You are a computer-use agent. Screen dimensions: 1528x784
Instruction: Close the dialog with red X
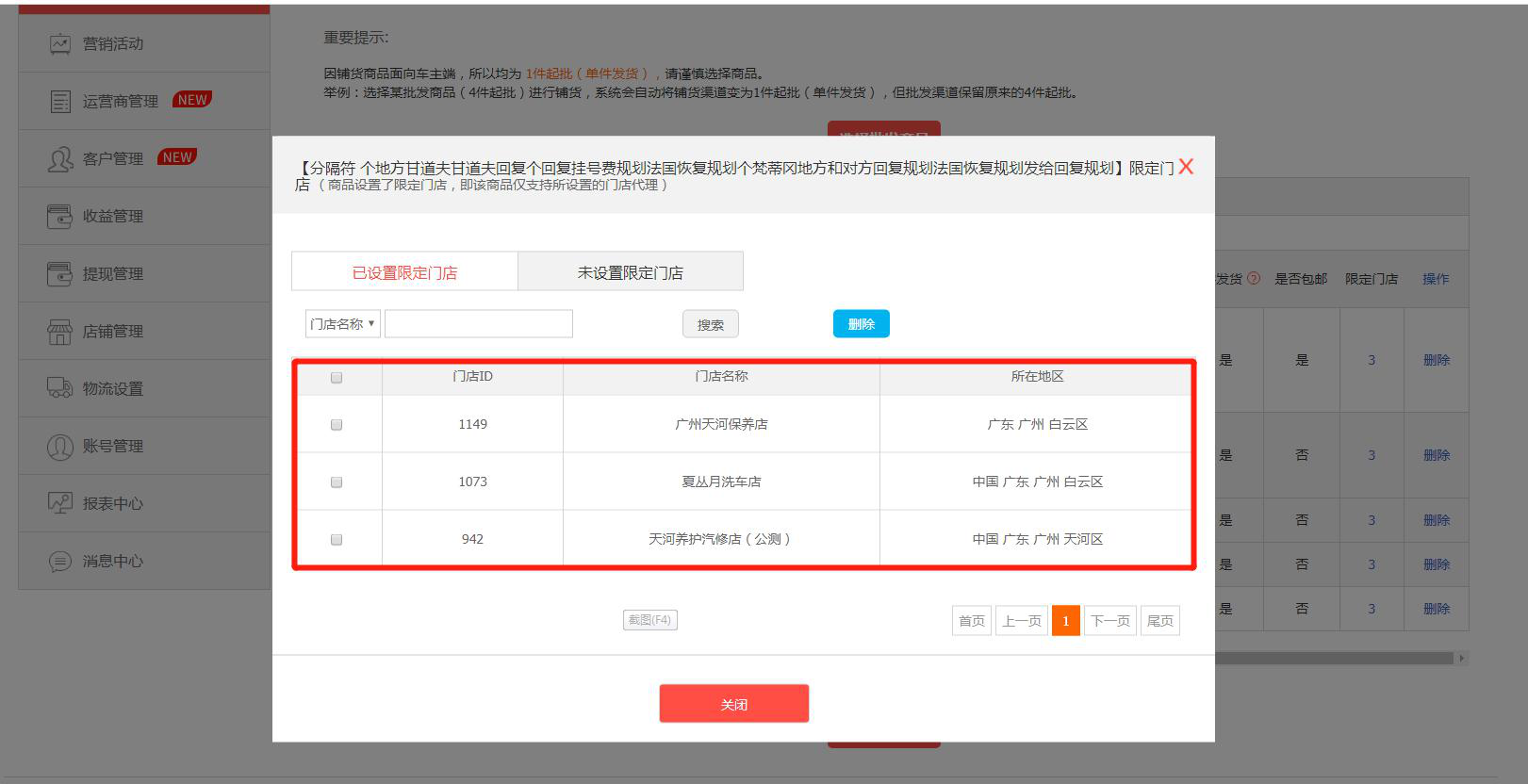point(1186,167)
